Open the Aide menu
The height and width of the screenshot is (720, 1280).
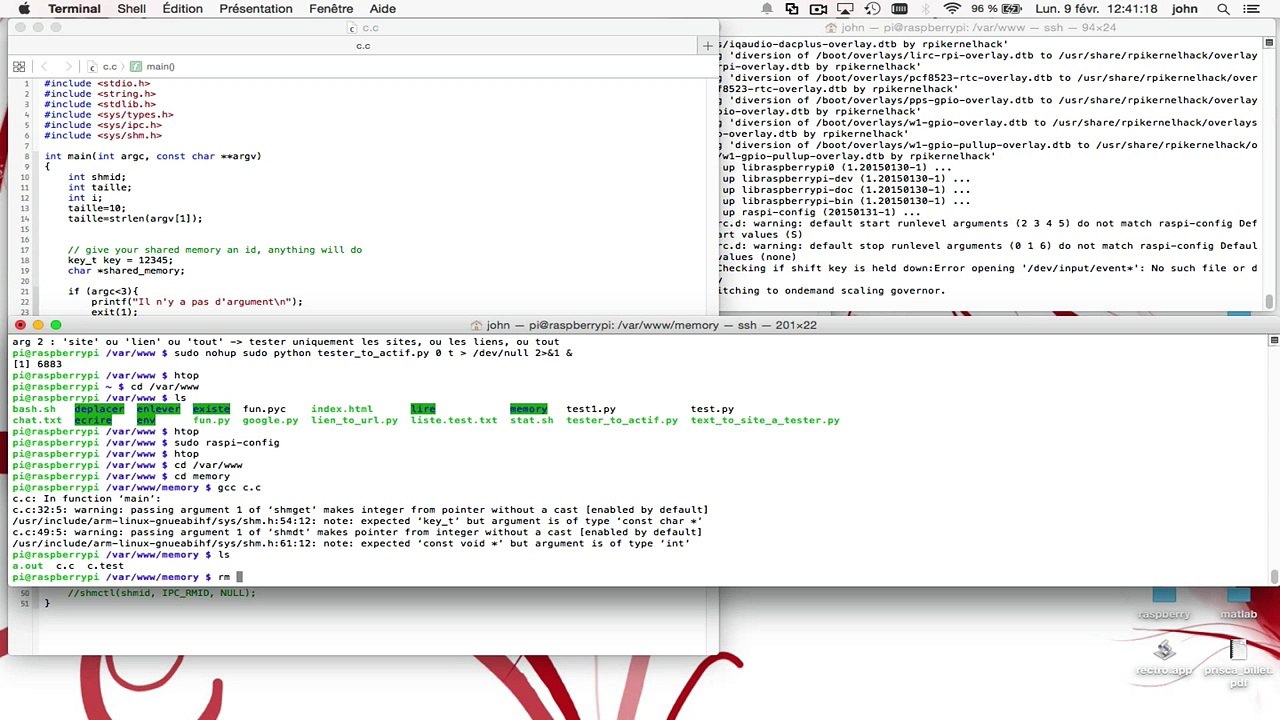click(x=383, y=9)
